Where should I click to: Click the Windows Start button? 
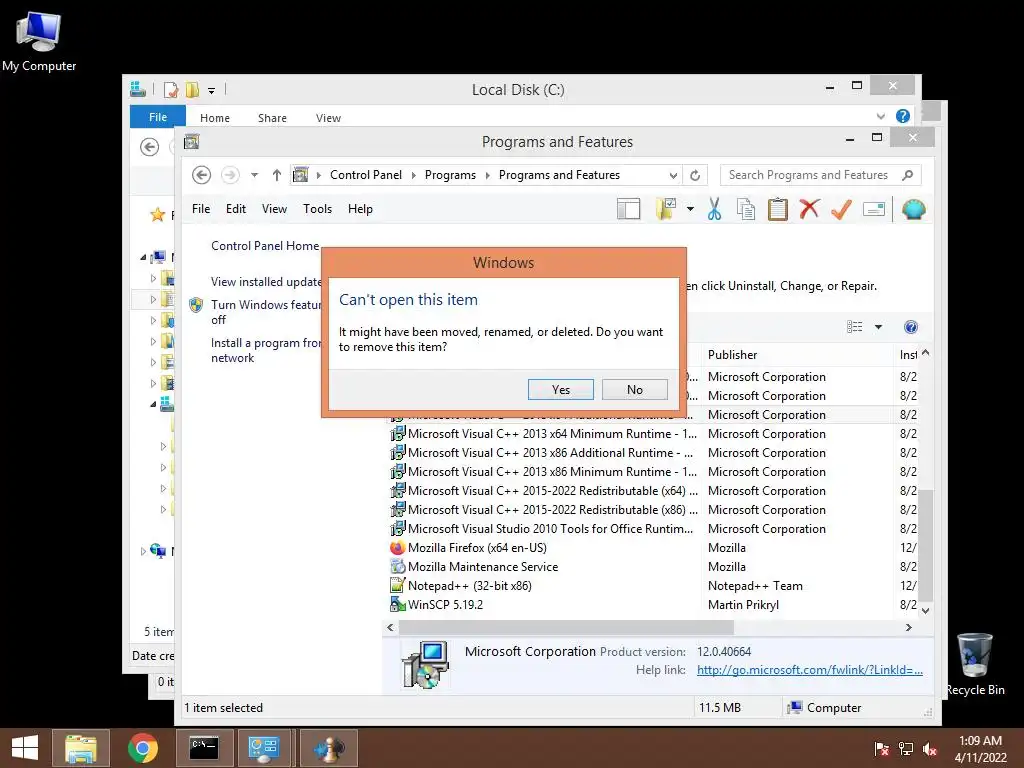[25, 748]
